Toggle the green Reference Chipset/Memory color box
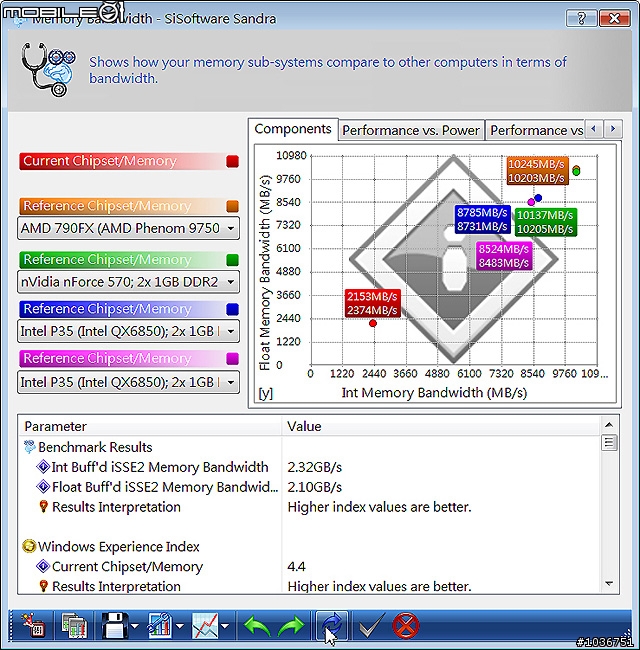The width and height of the screenshot is (640, 650). point(233,260)
